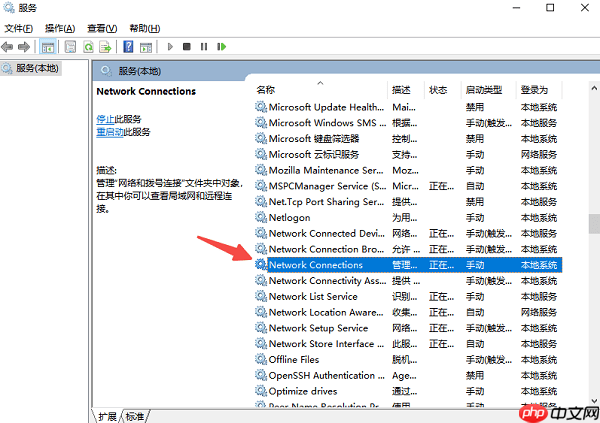The height and width of the screenshot is (423, 600).
Task: Click the Services window title bar icon
Action: point(8,8)
